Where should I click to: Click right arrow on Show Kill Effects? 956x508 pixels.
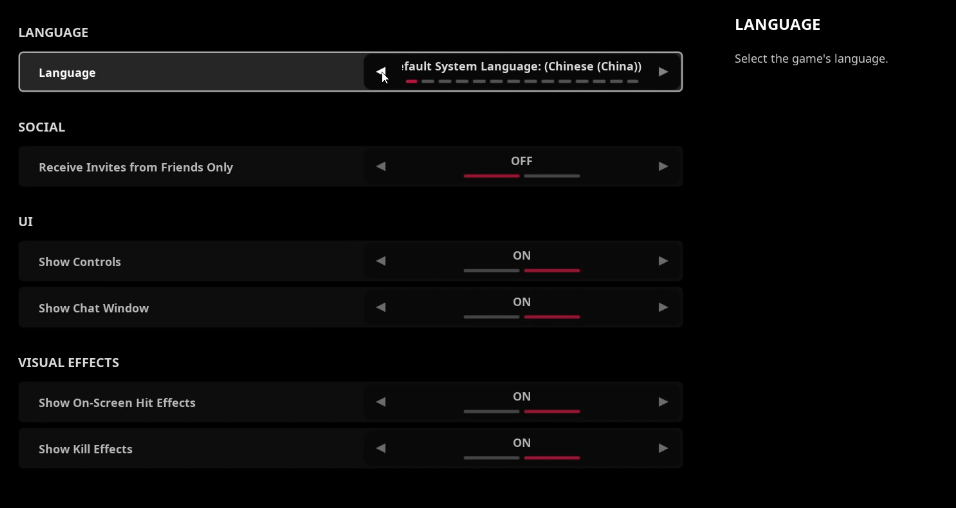click(x=663, y=449)
